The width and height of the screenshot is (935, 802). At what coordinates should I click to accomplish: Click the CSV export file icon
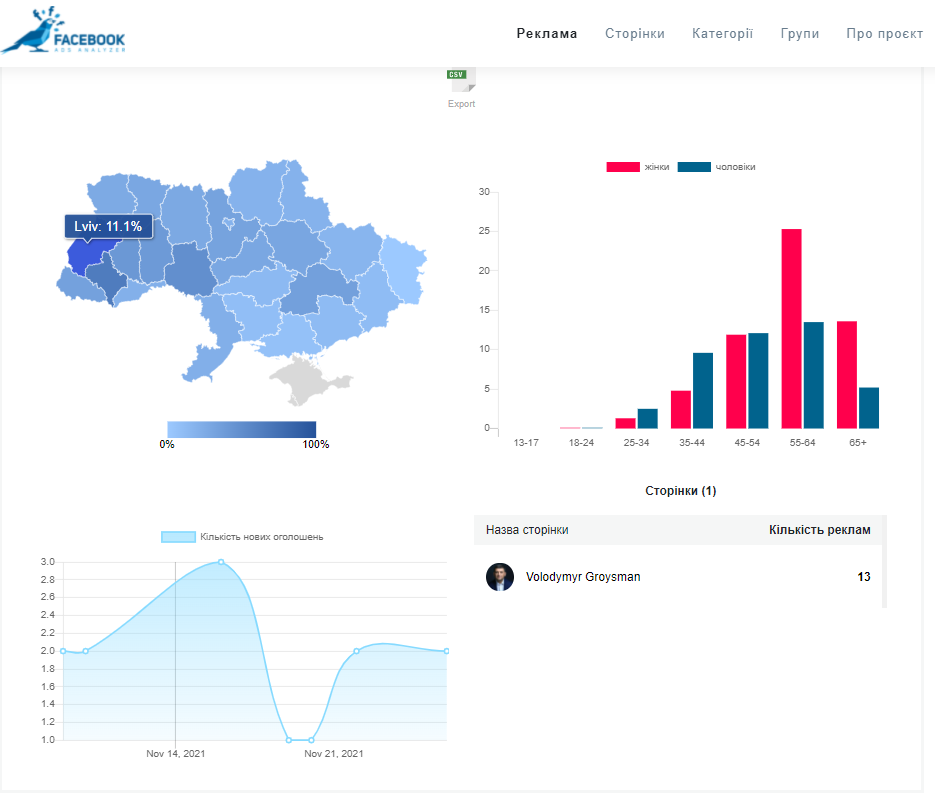pos(461,80)
